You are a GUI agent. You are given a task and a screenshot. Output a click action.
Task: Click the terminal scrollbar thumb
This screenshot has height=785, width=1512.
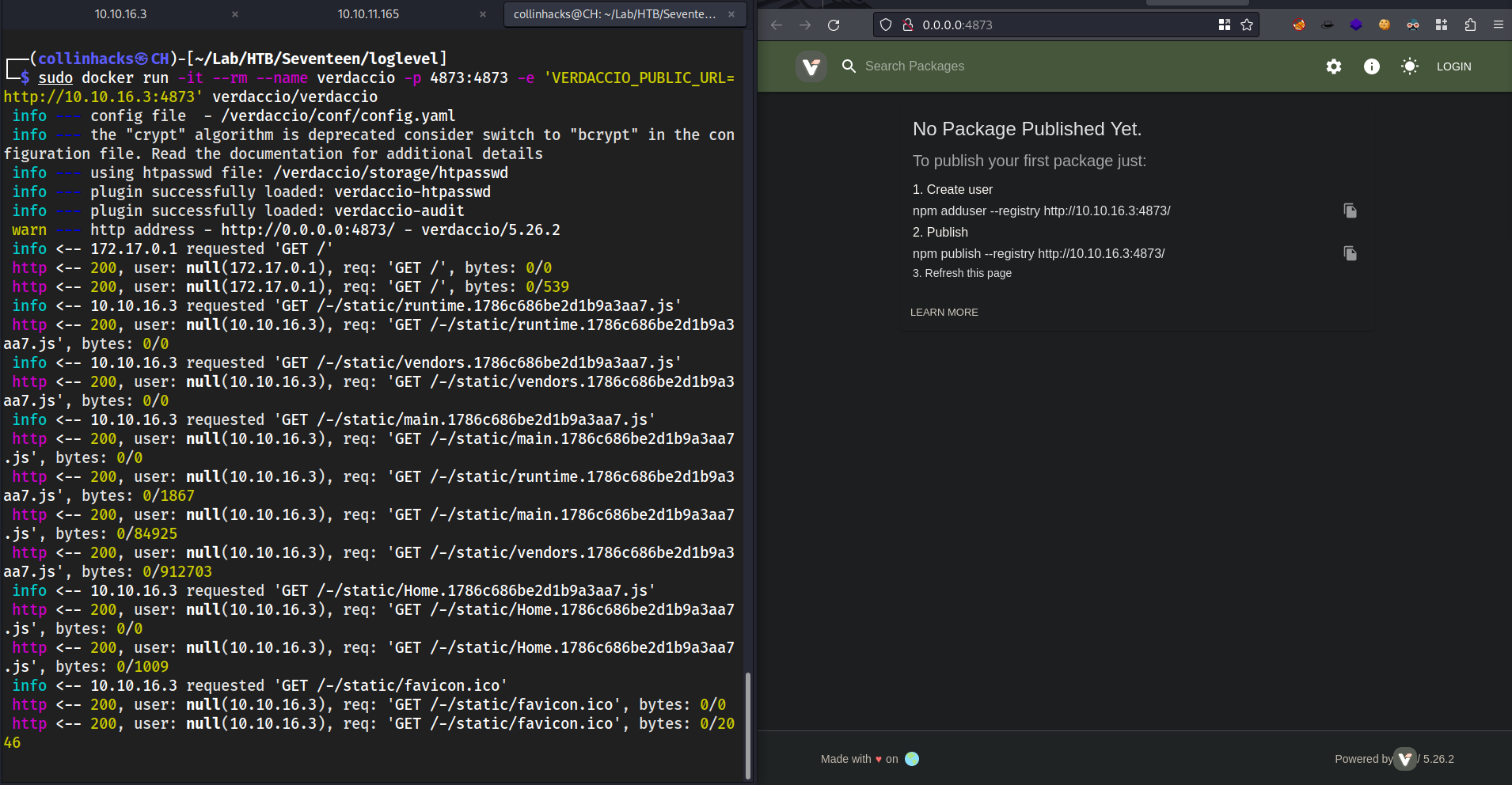748,726
